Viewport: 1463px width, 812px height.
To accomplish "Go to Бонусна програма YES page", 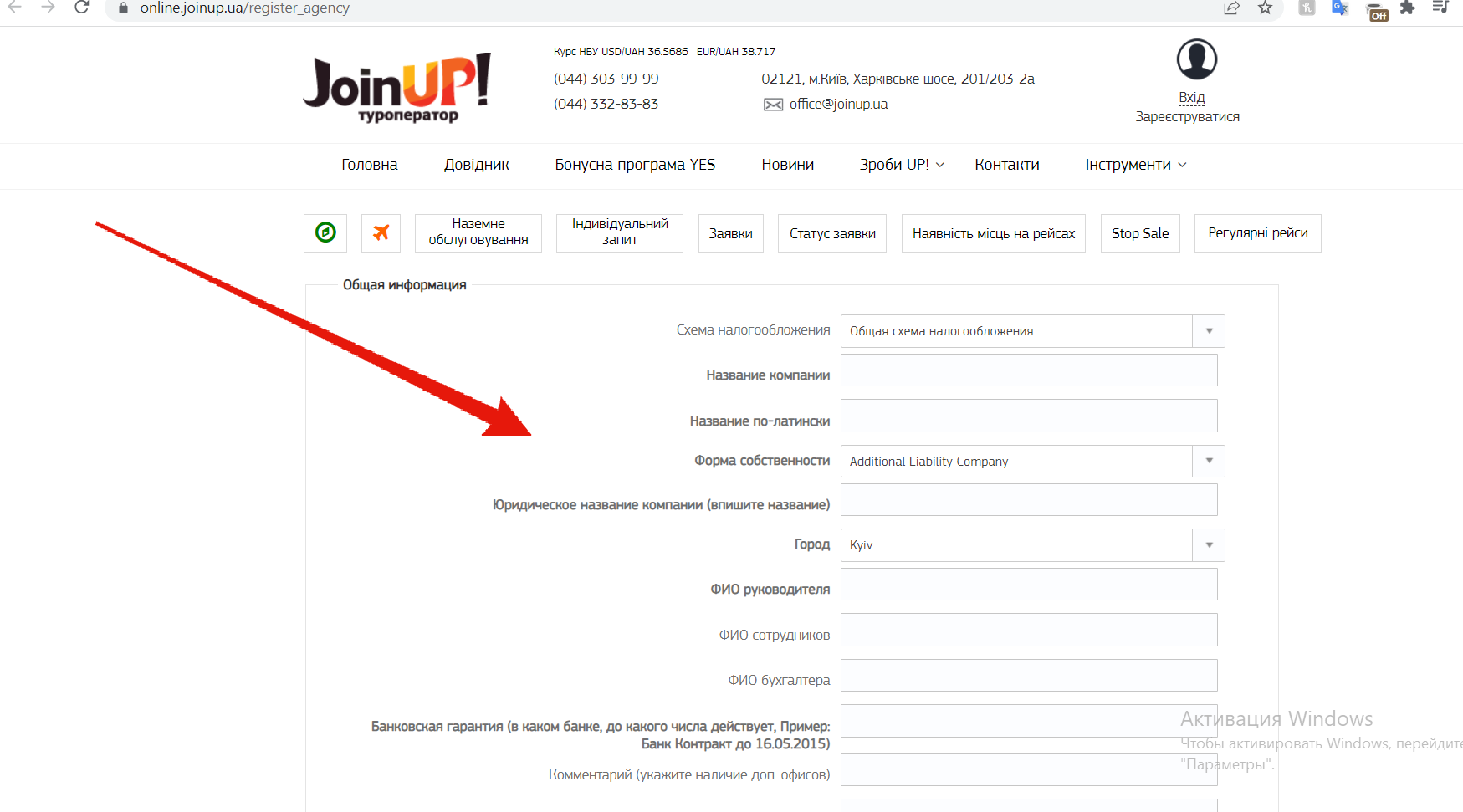I will coord(635,165).
